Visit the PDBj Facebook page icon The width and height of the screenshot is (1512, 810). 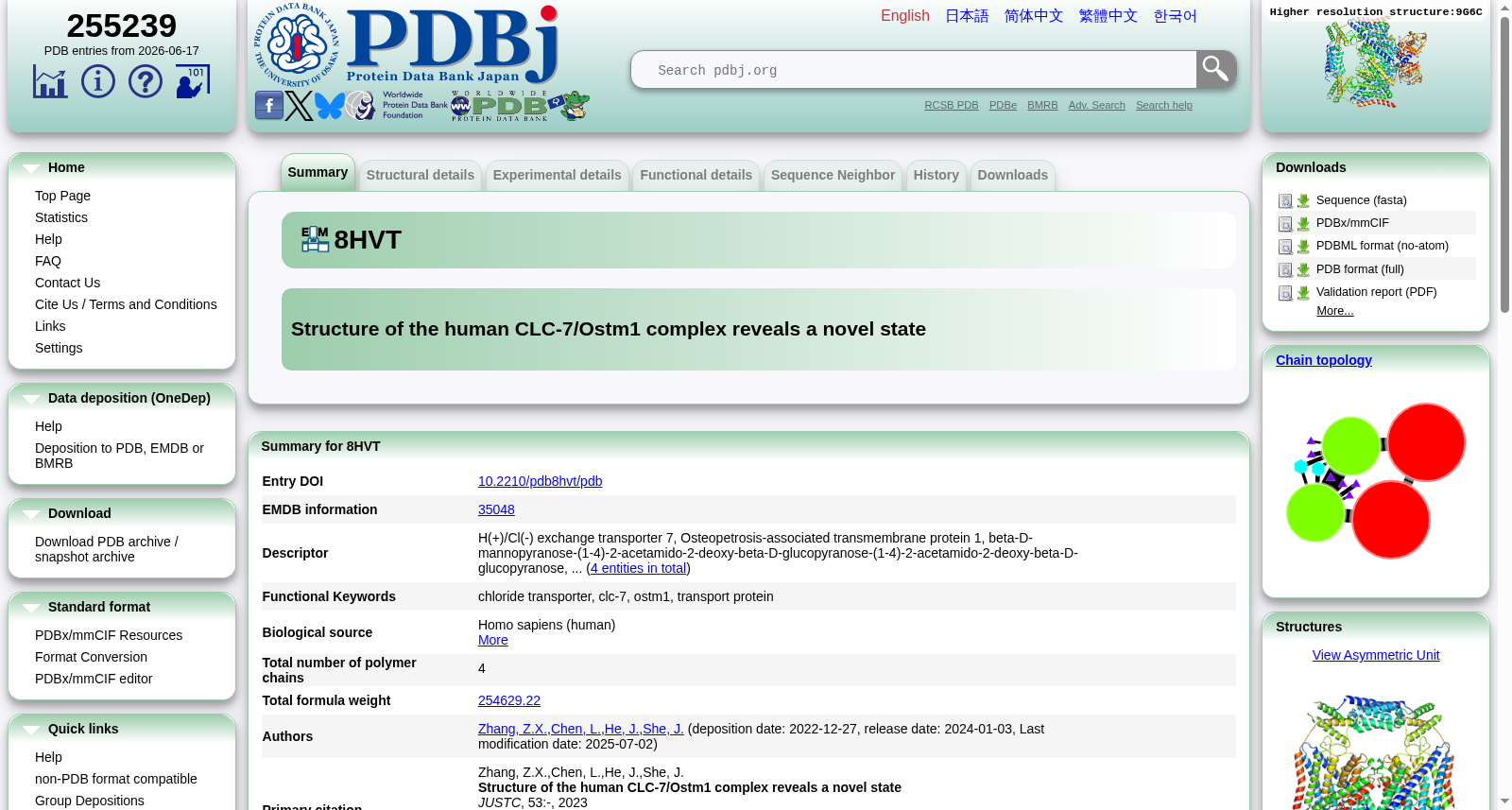point(268,106)
